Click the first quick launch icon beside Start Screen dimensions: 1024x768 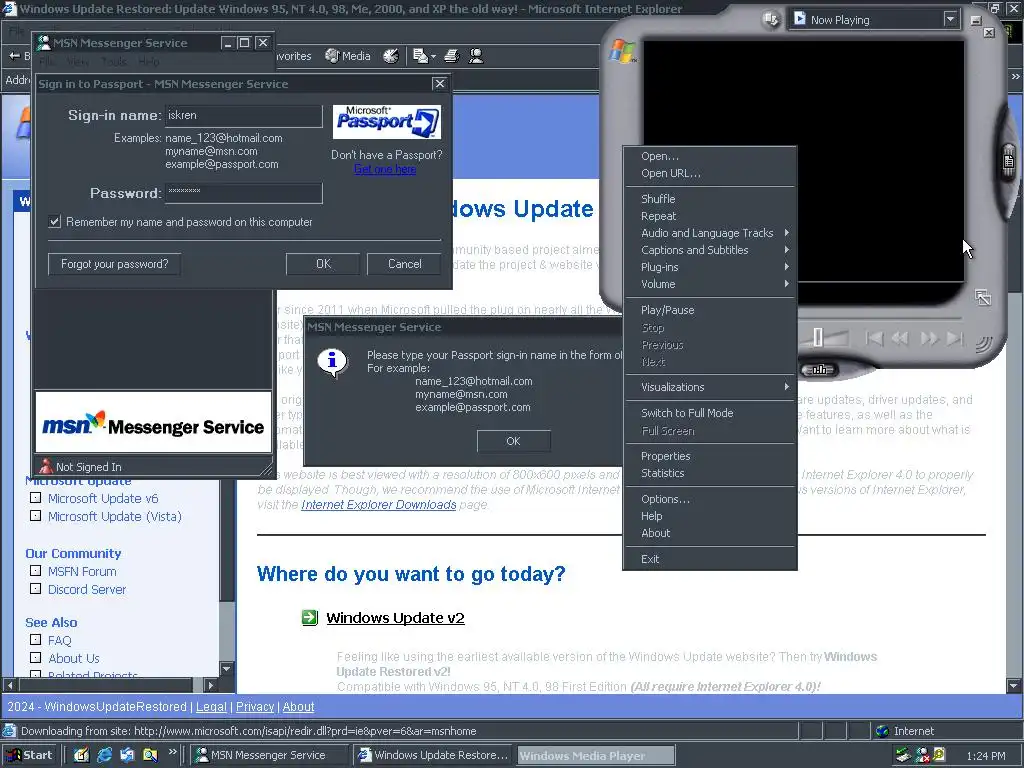[x=81, y=755]
